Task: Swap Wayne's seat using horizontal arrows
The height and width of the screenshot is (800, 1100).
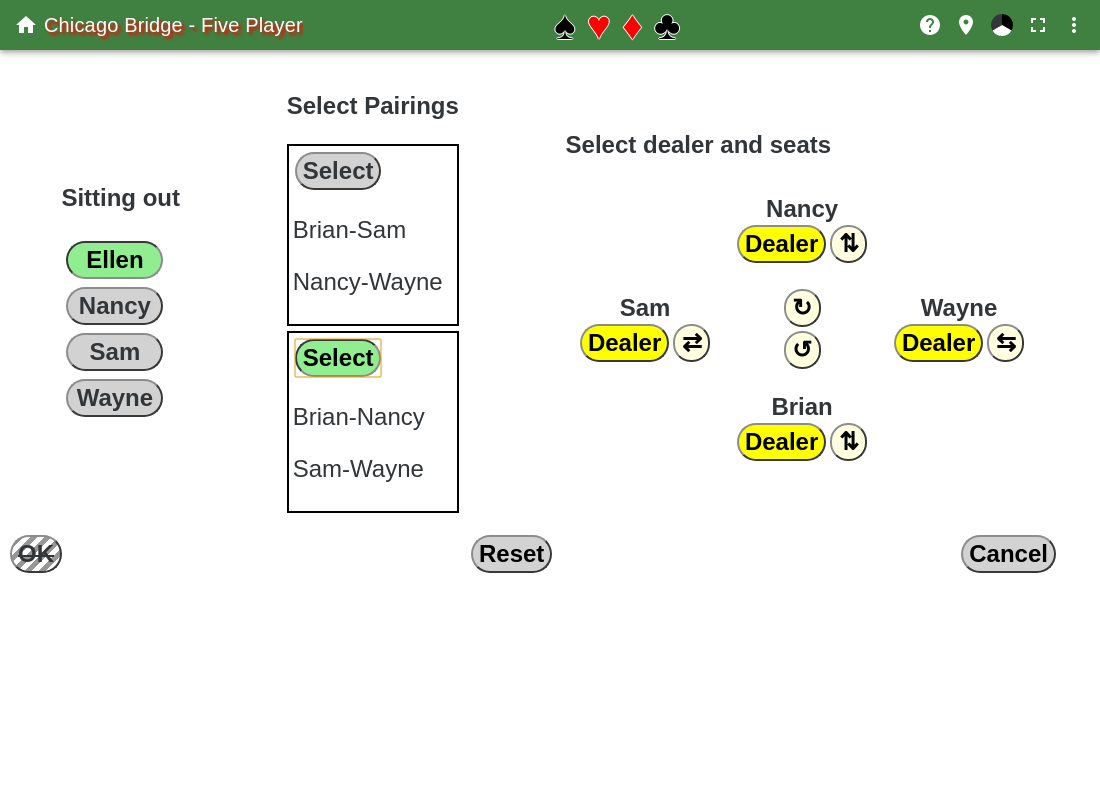Action: 1005,343
